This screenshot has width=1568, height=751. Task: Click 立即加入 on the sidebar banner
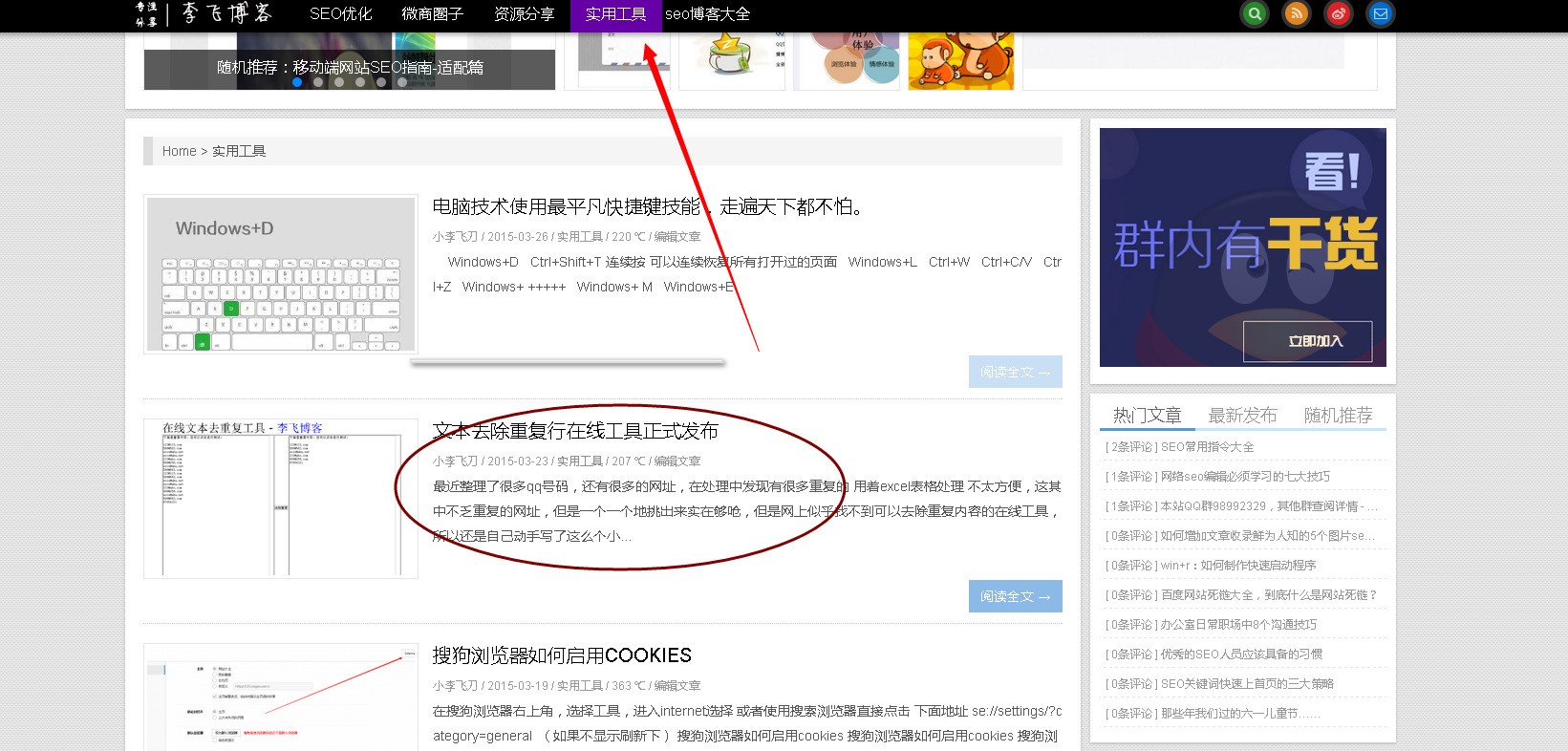click(1307, 341)
